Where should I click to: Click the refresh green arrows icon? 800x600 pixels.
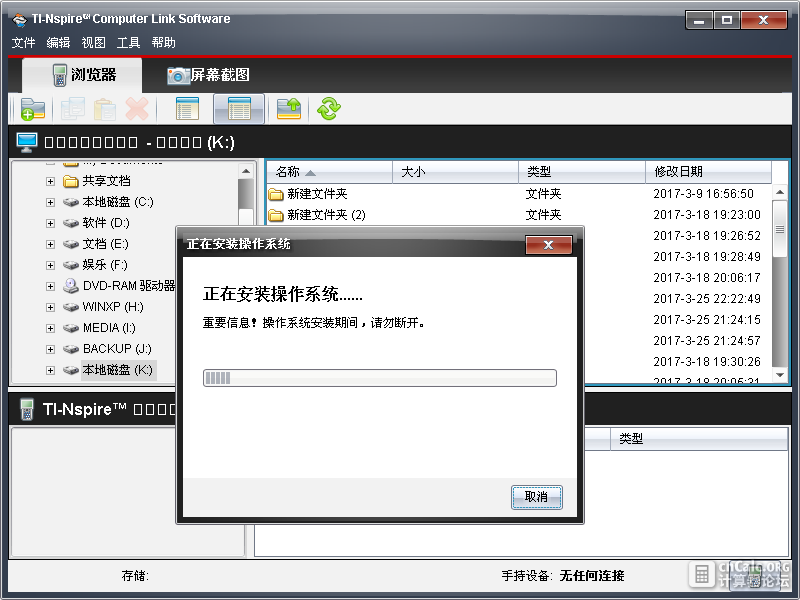point(329,109)
